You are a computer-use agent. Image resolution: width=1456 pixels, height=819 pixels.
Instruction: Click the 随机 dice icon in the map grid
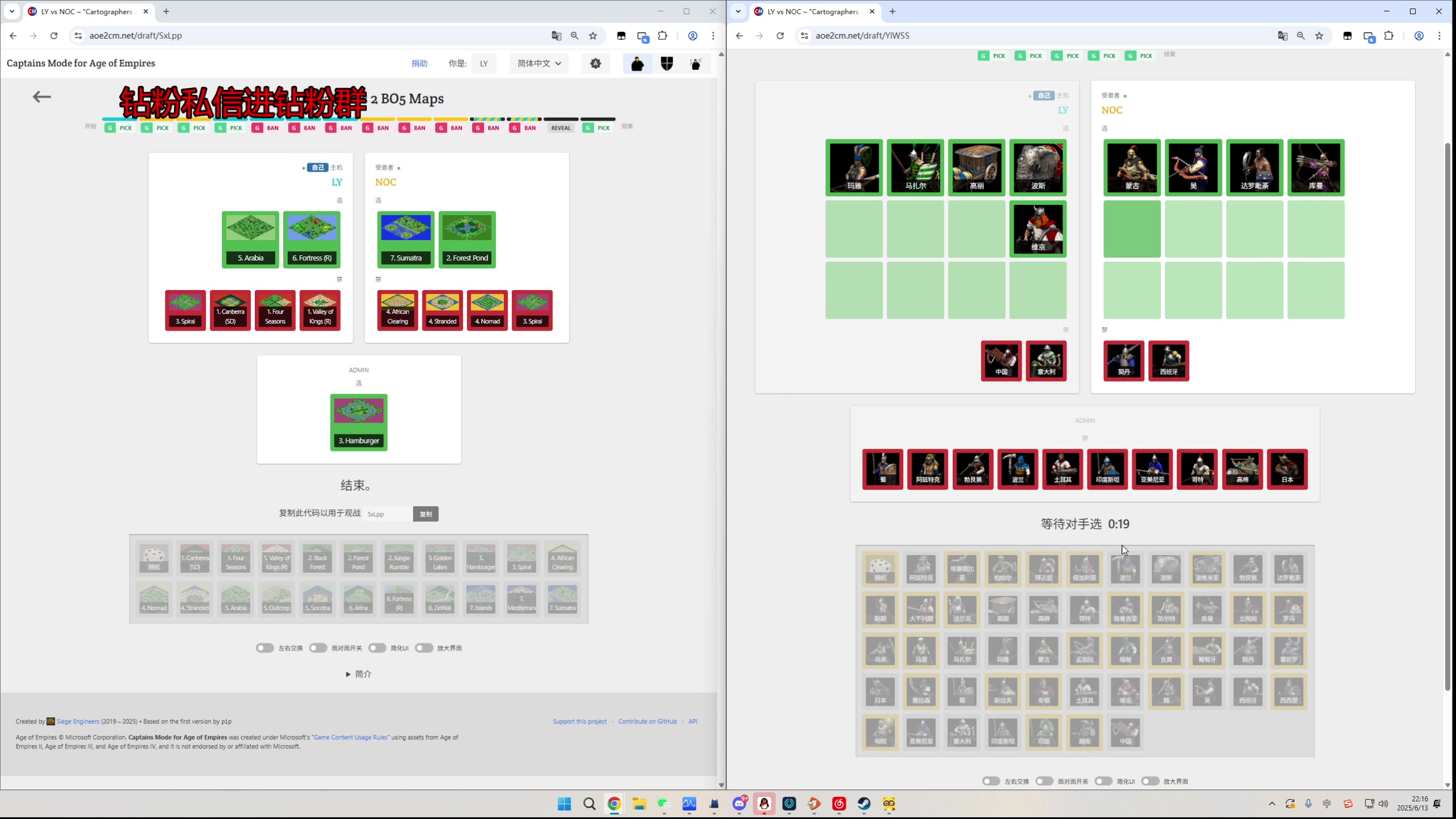tap(154, 558)
